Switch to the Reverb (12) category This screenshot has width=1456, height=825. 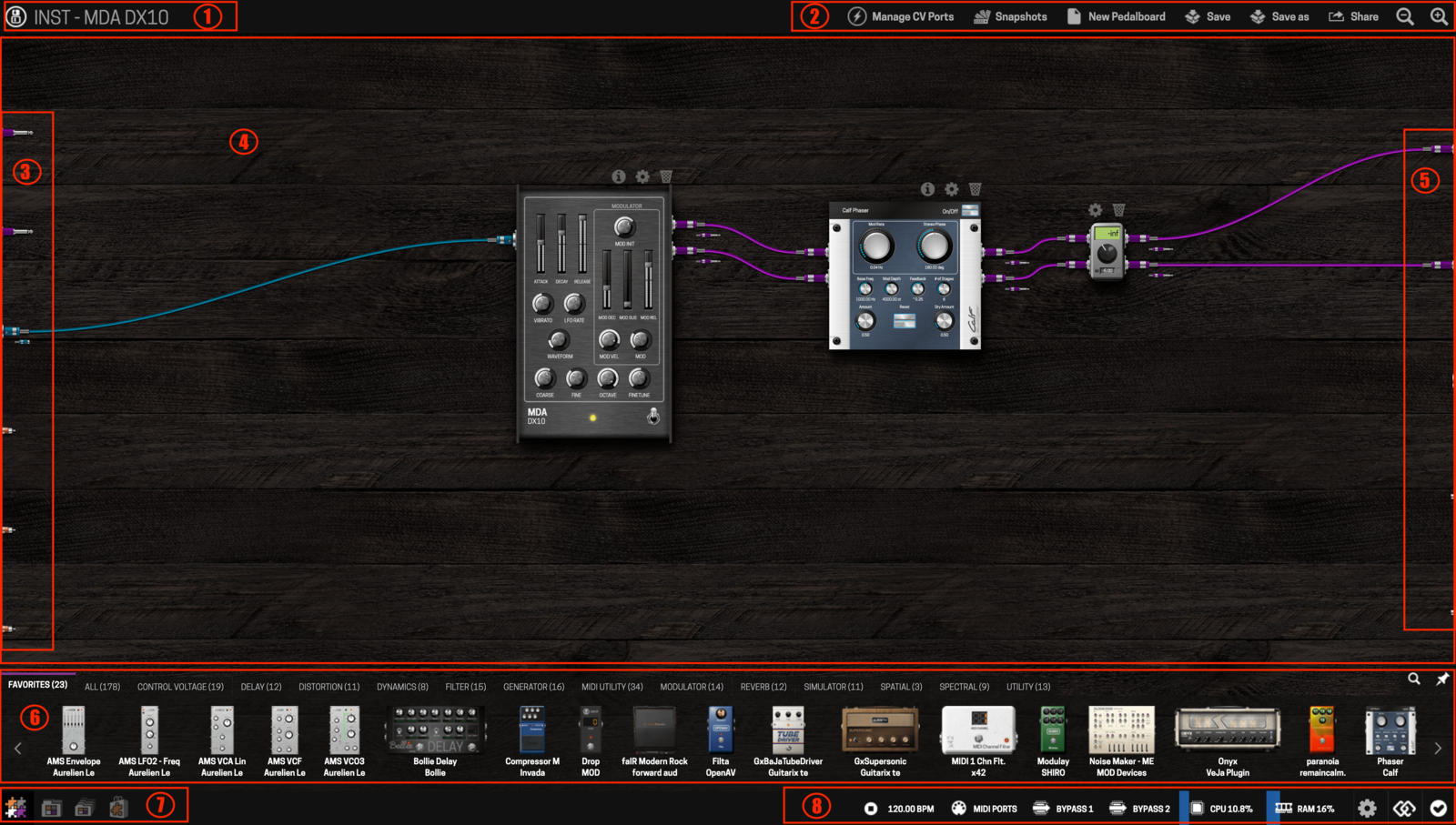(x=763, y=687)
